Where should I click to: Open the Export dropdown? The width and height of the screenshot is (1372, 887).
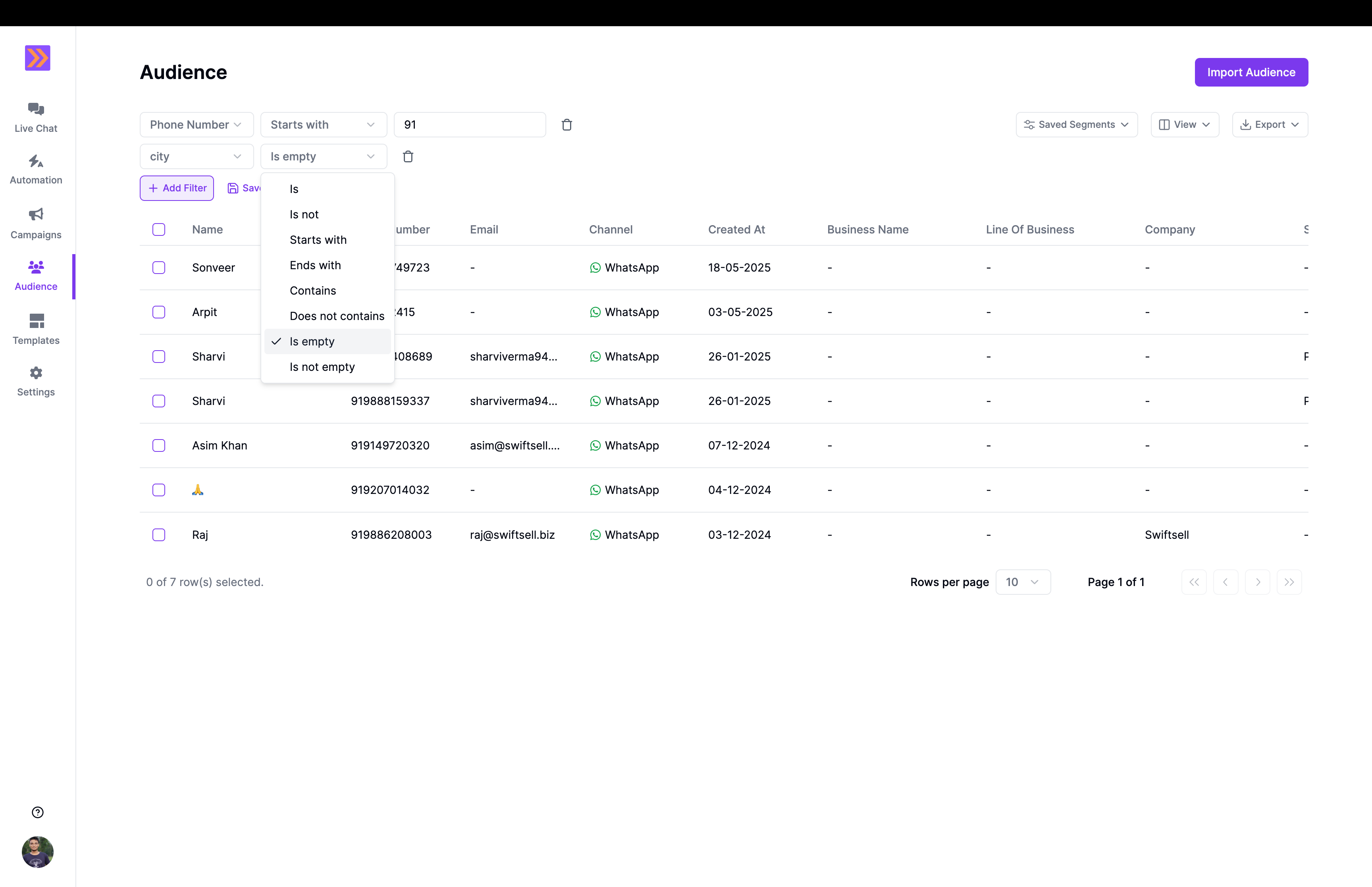[1270, 124]
